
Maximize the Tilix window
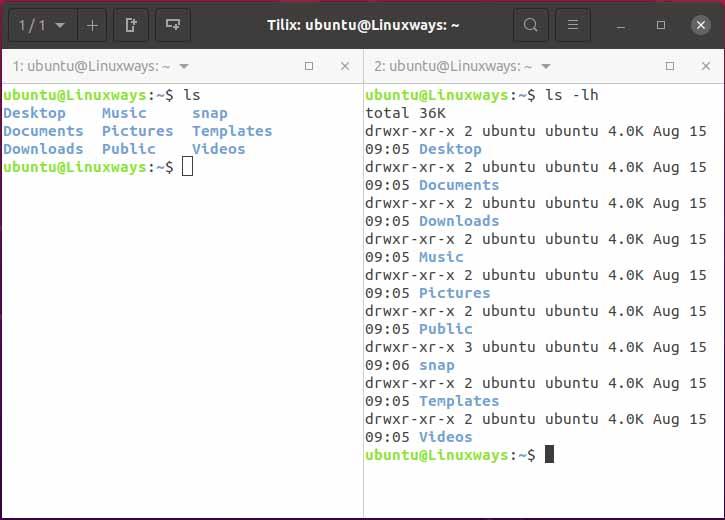coord(661,25)
